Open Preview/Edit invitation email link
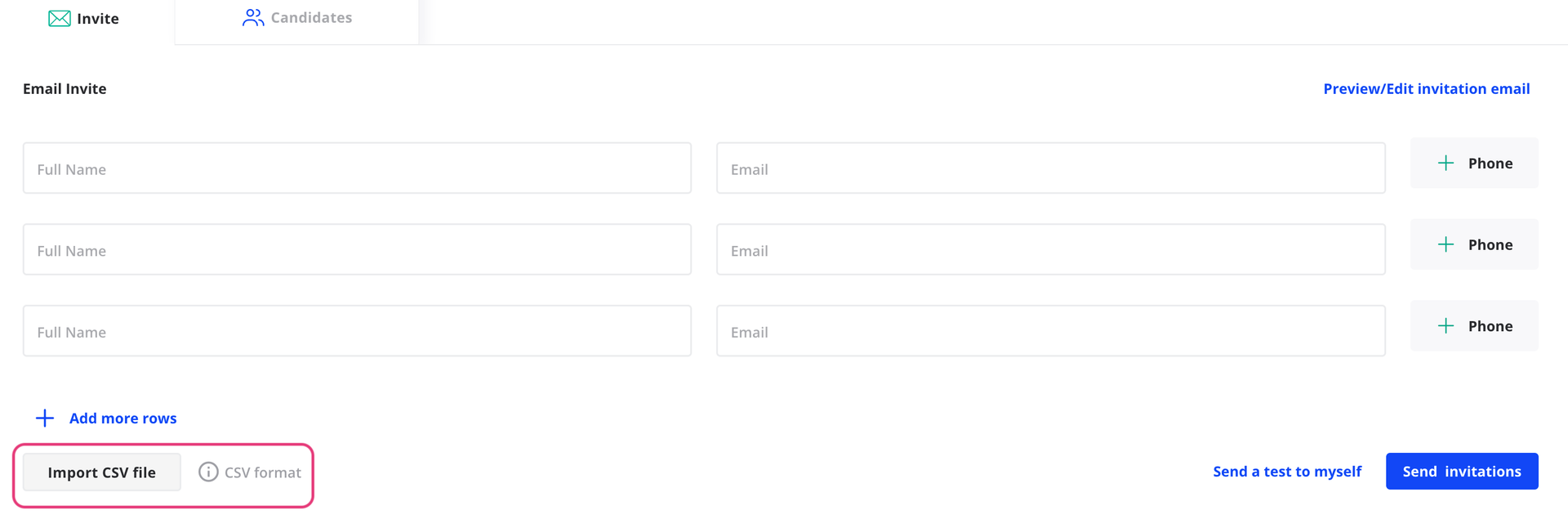The image size is (1568, 519). tap(1426, 88)
